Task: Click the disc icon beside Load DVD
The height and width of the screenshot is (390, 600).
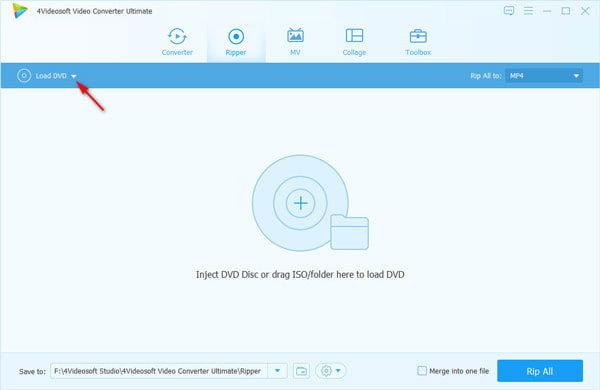Action: tap(24, 76)
